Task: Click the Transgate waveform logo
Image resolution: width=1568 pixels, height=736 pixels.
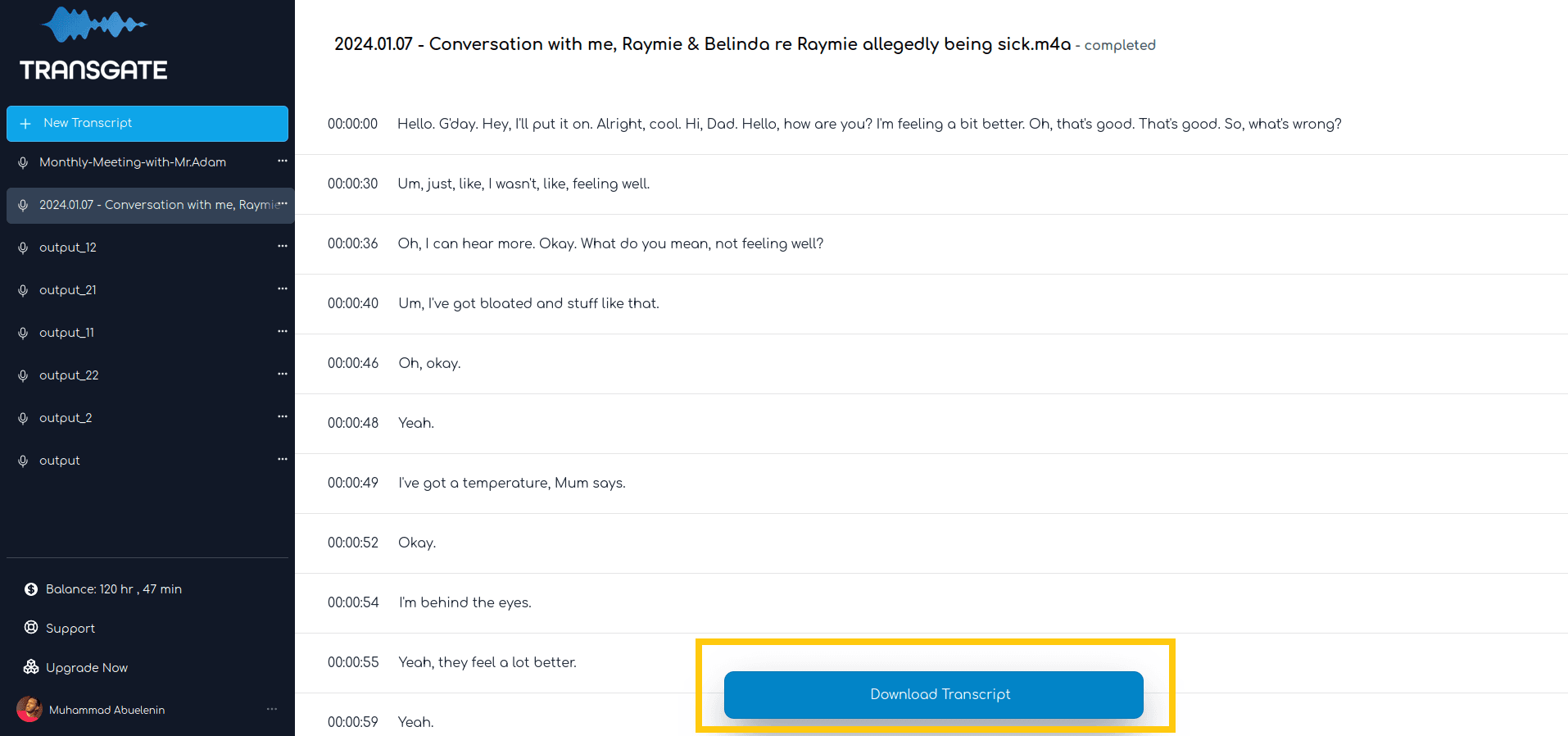Action: [93, 25]
